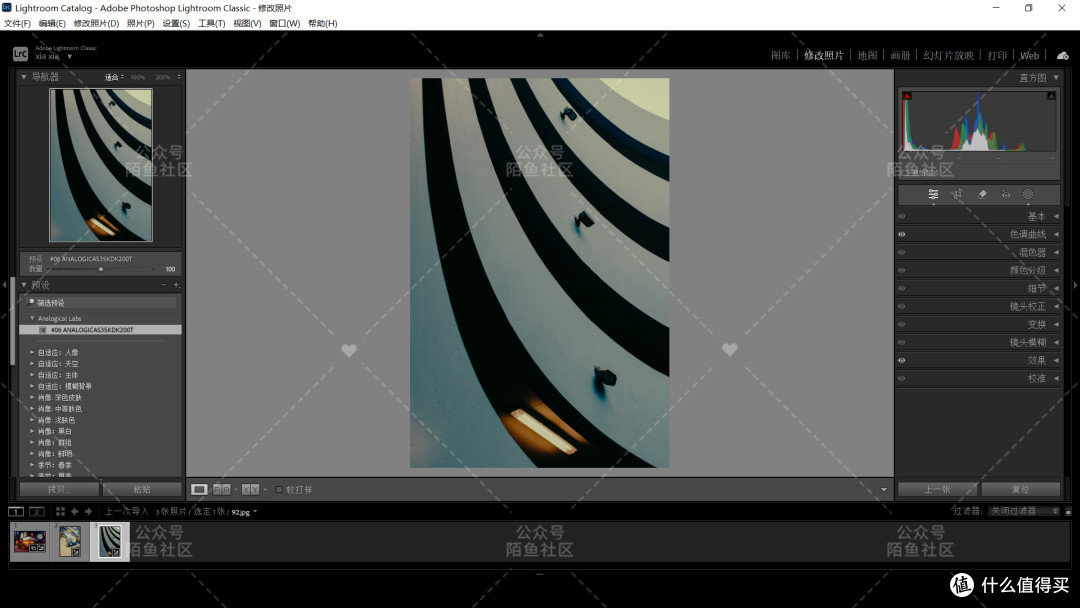Toggle visibility eye for 校准 panel

pos(902,378)
